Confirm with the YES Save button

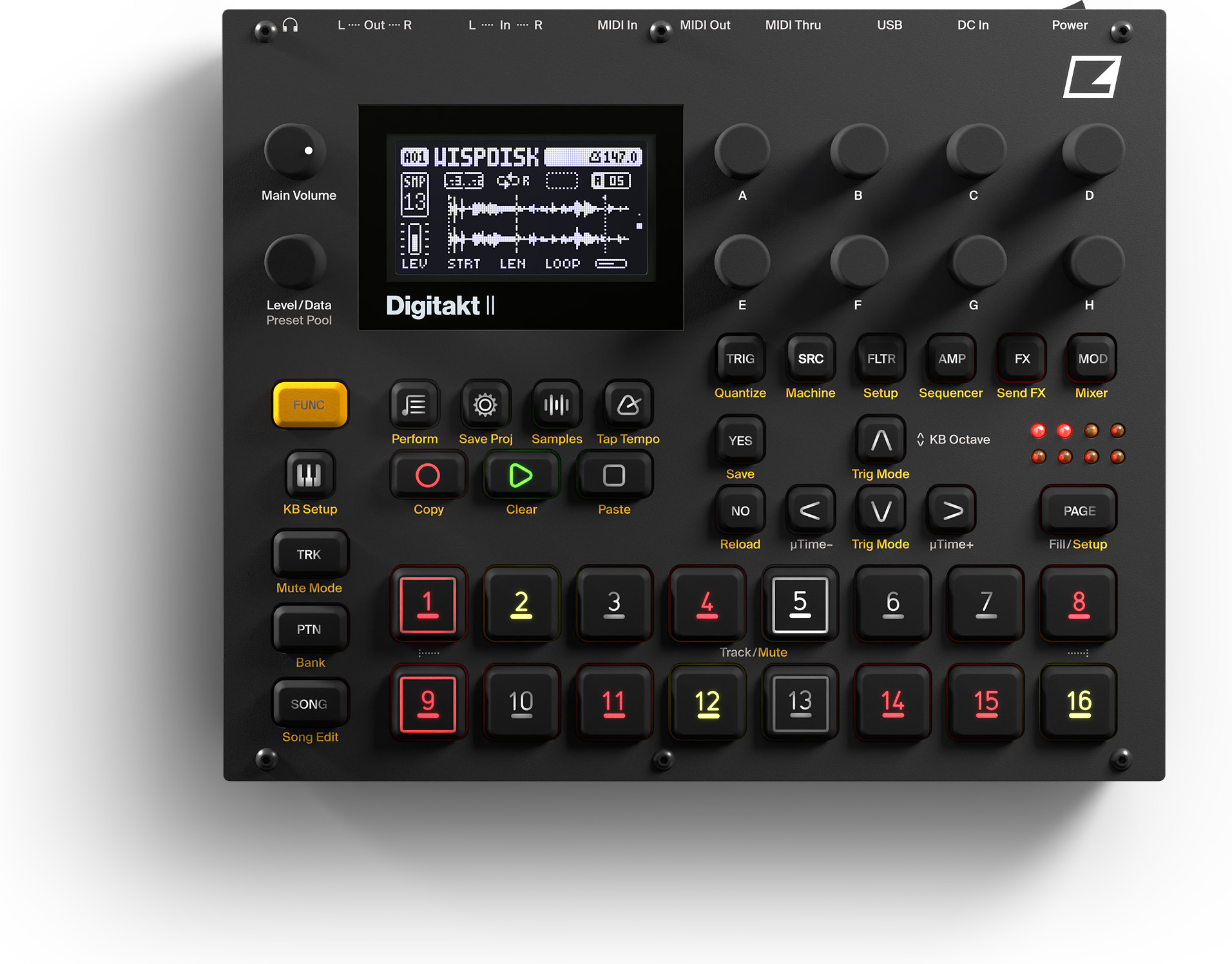tap(740, 441)
